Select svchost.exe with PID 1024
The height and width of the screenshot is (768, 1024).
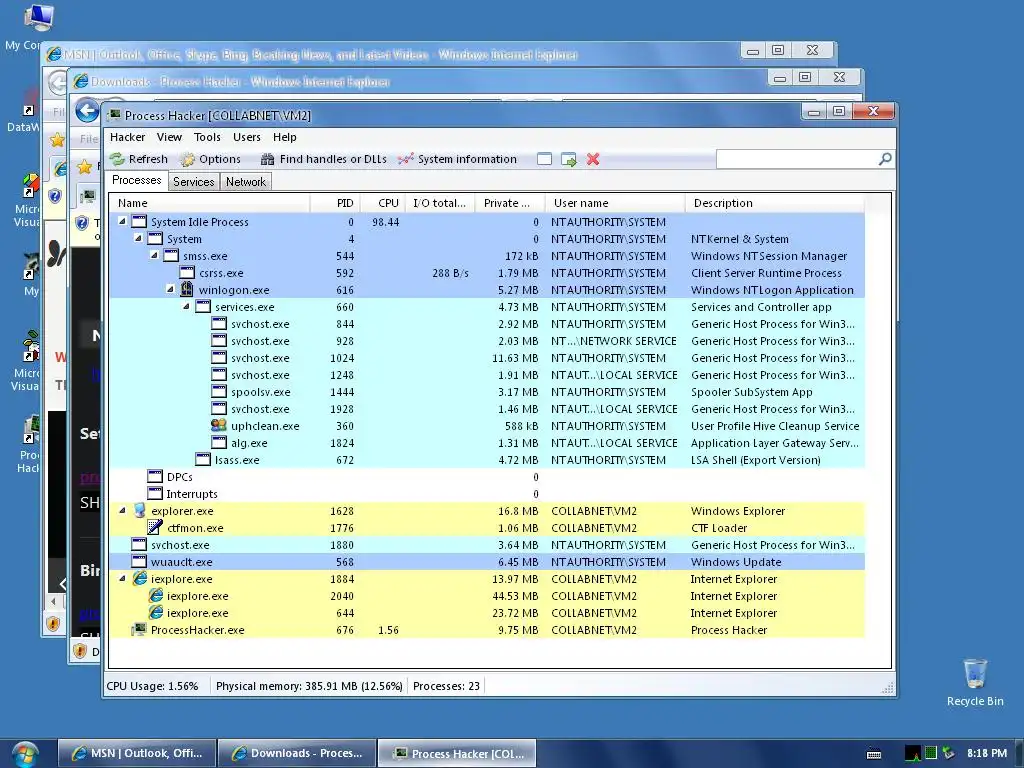[x=487, y=358]
